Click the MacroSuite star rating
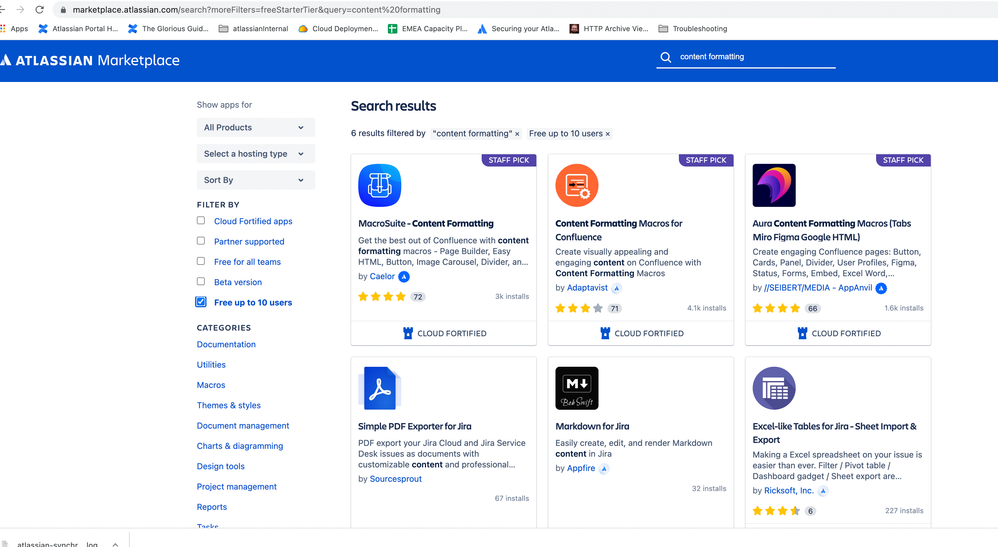 click(x=382, y=297)
